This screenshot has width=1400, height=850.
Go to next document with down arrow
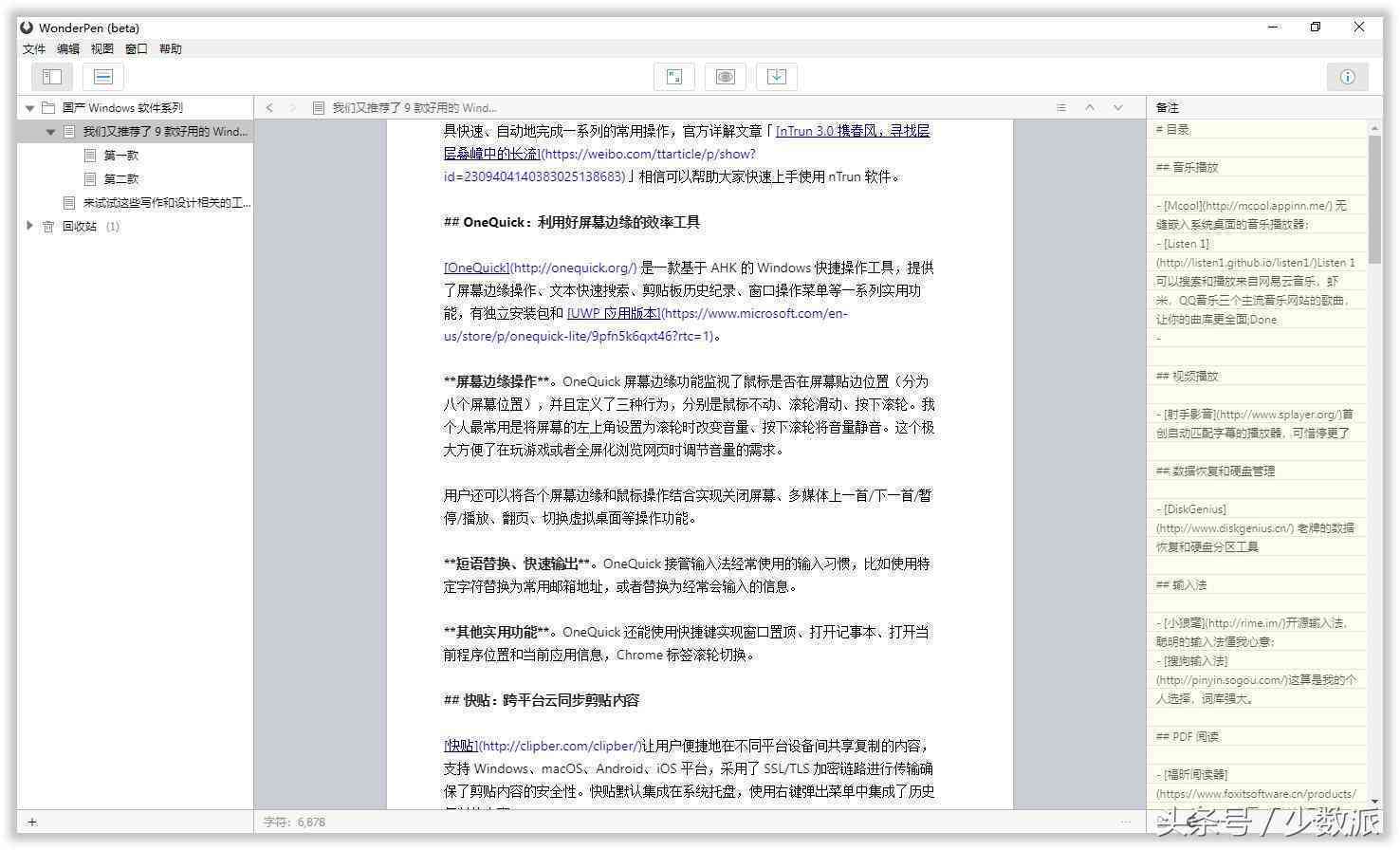[x=1118, y=108]
